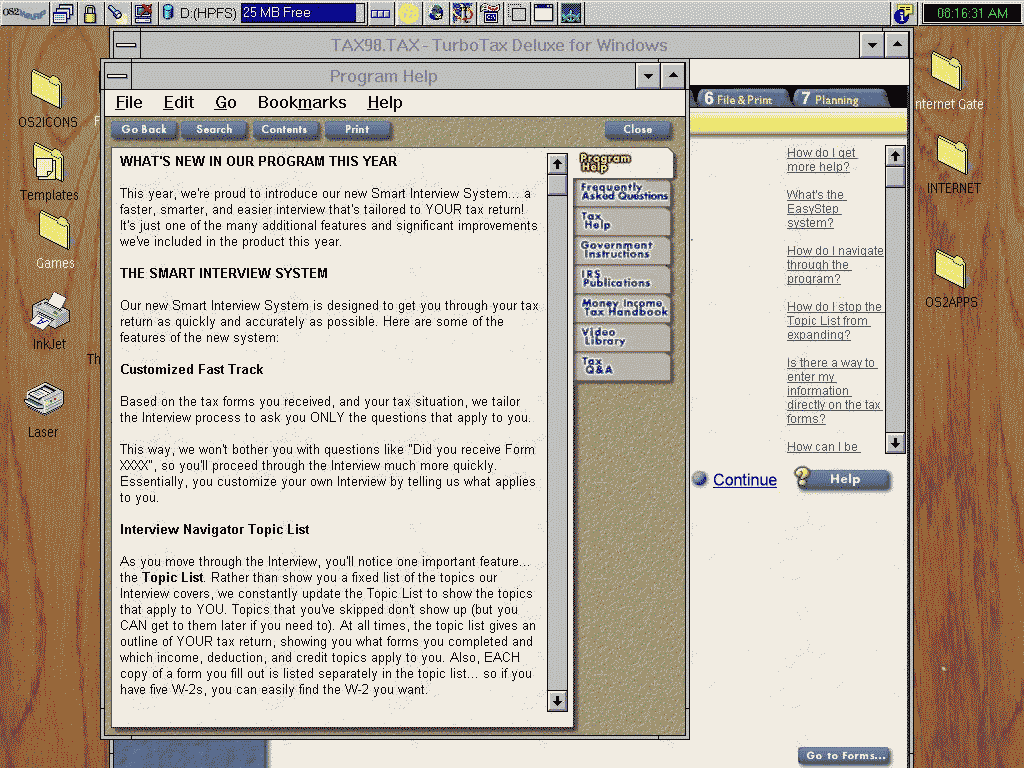This screenshot has height=768, width=1024.
Task: Open 'How do I navigate through the program?' link
Action: pos(835,264)
